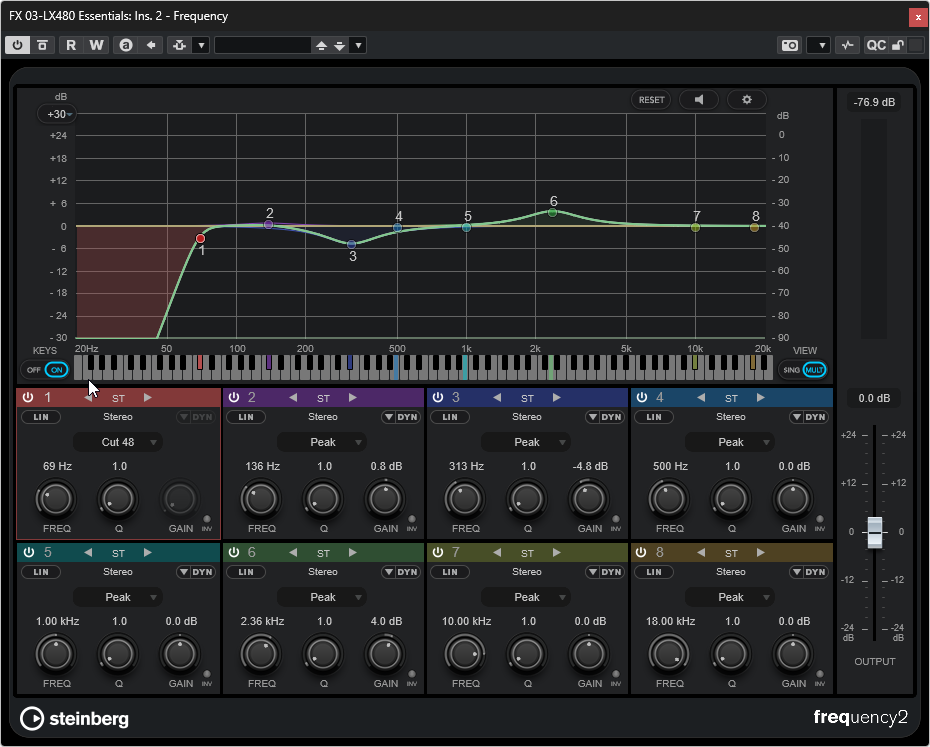Open the band 3 Peak filter type dropdown

(x=526, y=442)
